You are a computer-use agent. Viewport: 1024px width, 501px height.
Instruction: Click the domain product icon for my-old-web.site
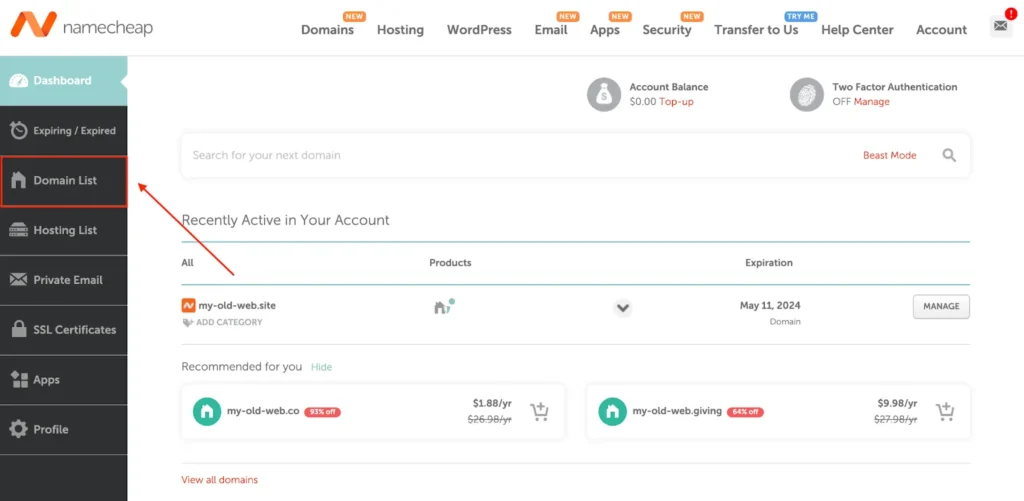pos(444,306)
